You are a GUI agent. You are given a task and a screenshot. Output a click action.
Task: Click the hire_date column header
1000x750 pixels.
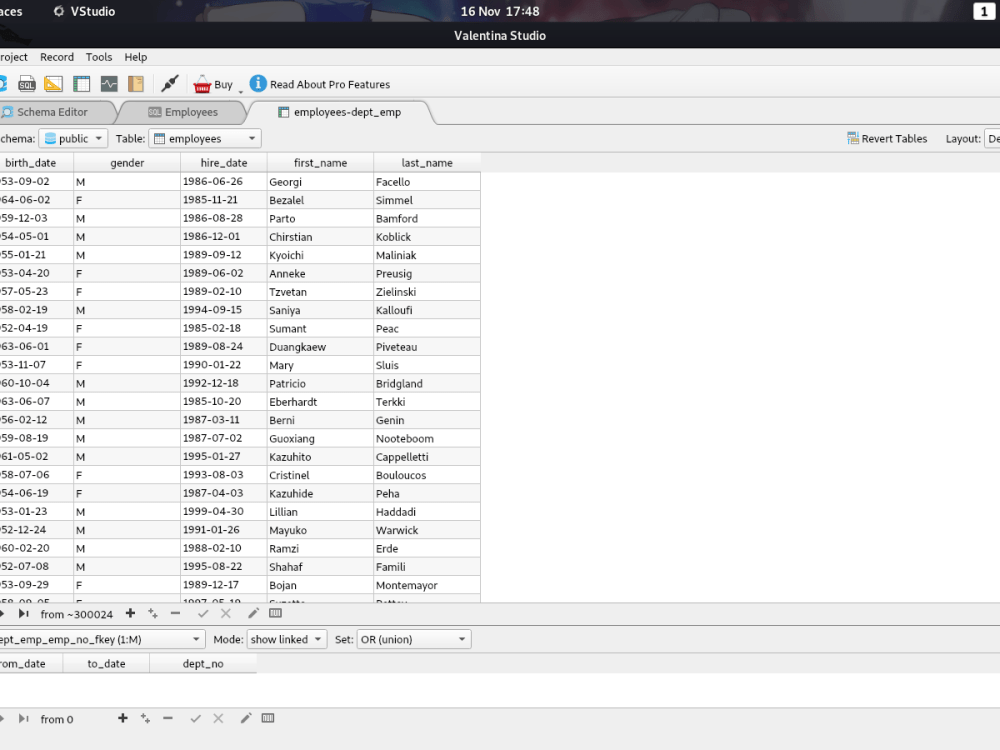coord(224,163)
